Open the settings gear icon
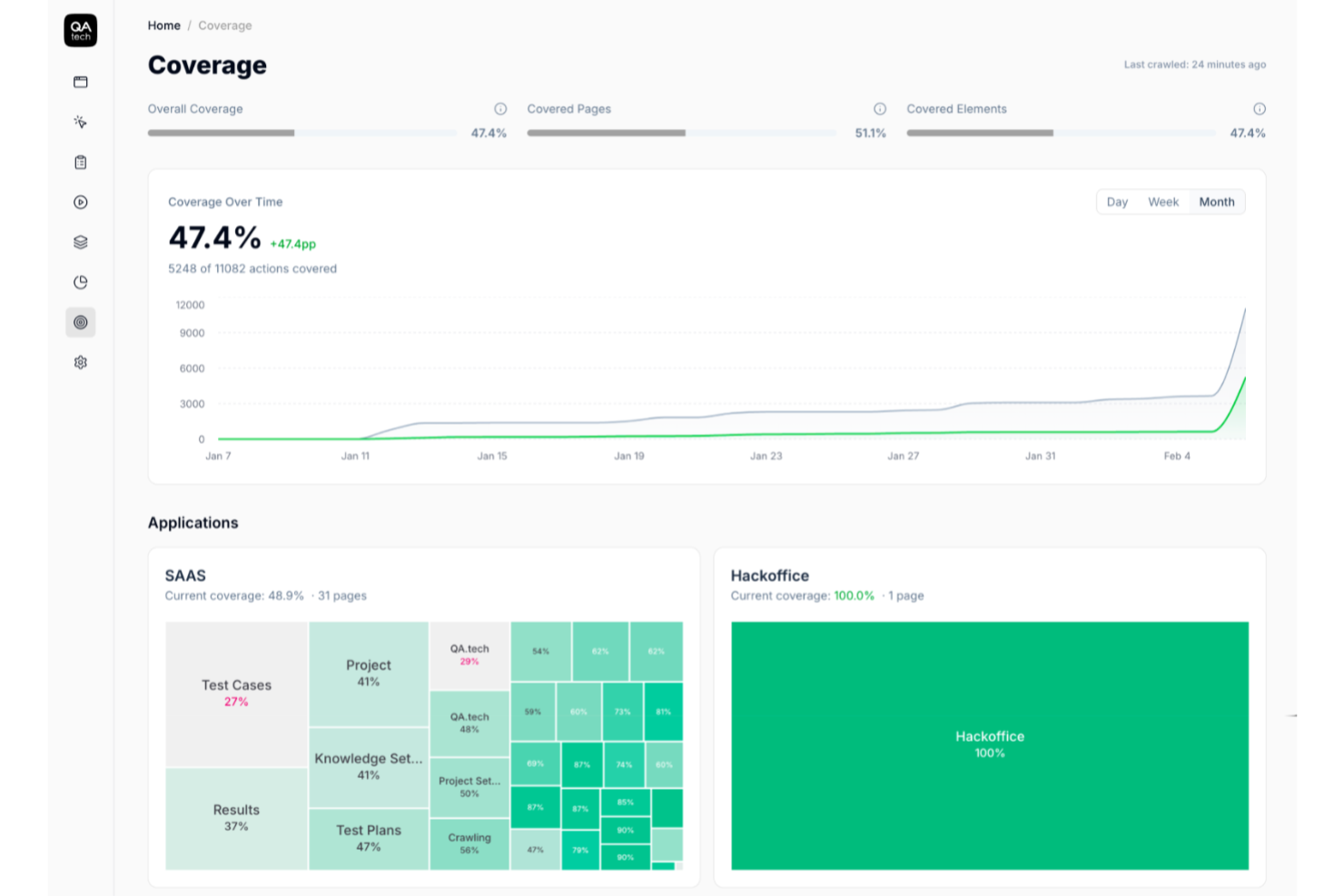Image resolution: width=1344 pixels, height=896 pixels. [80, 362]
